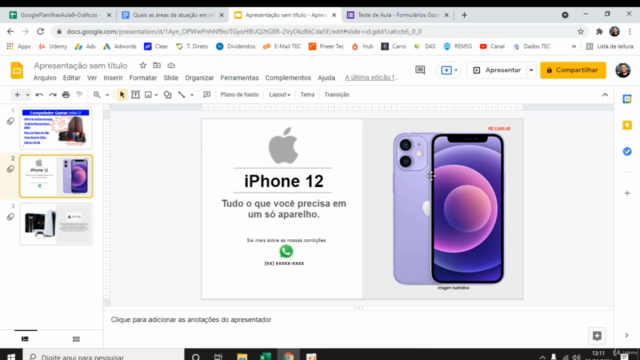The width and height of the screenshot is (640, 360).
Task: Switch to filmstrip view
Action: [25, 339]
